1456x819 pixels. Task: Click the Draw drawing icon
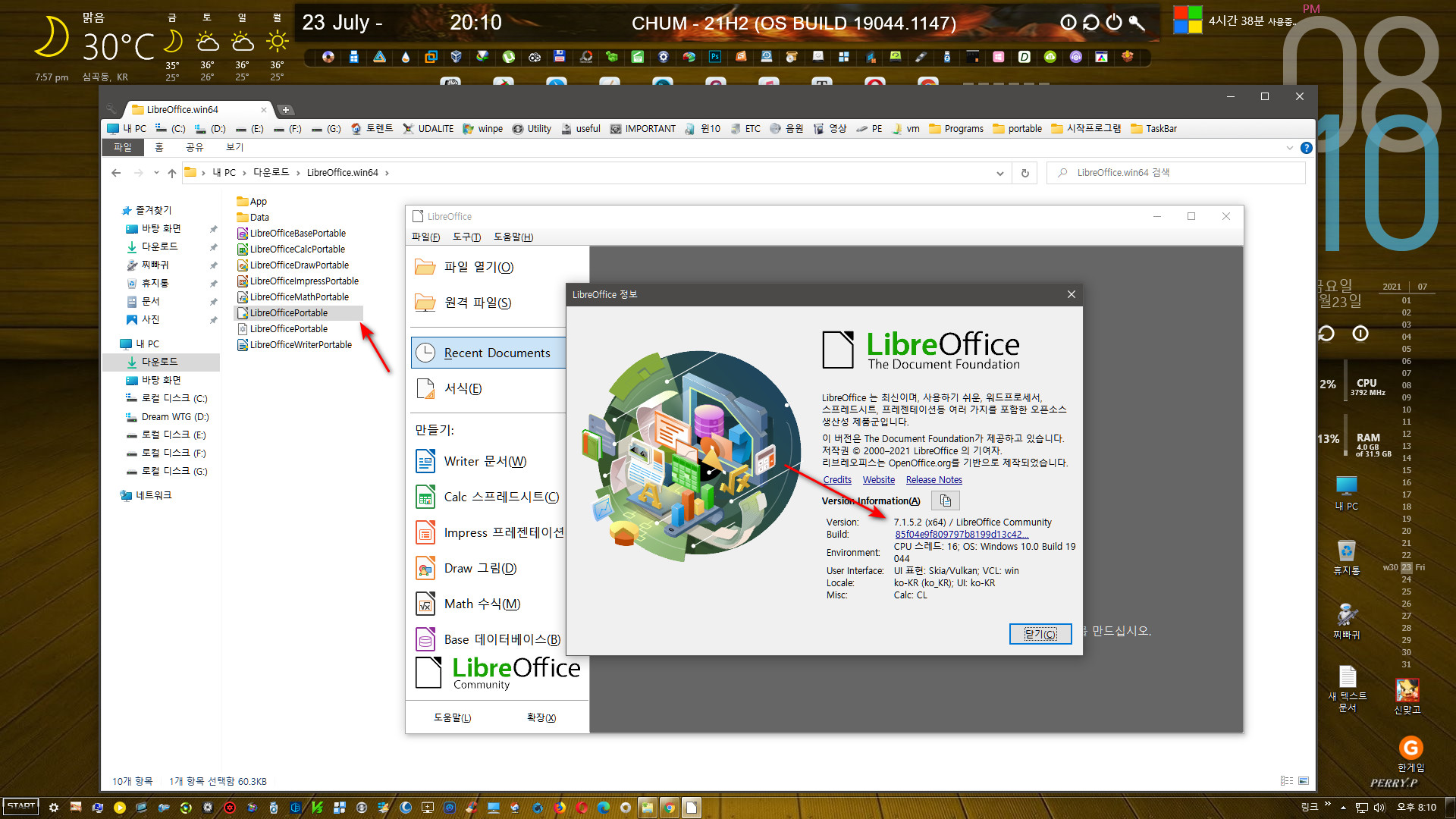pos(425,568)
